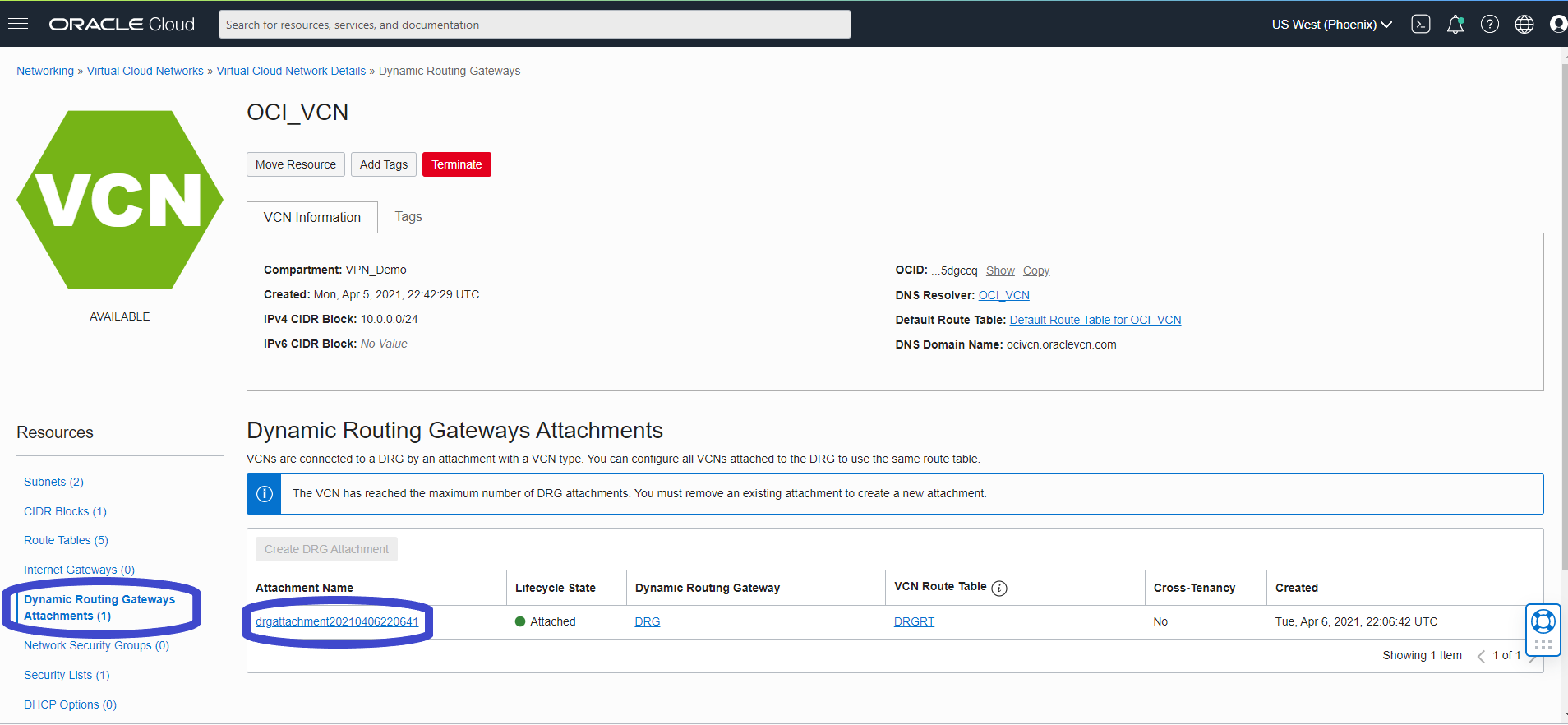Image resolution: width=1568 pixels, height=725 pixels.
Task: Open the notifications bell
Action: click(1455, 25)
